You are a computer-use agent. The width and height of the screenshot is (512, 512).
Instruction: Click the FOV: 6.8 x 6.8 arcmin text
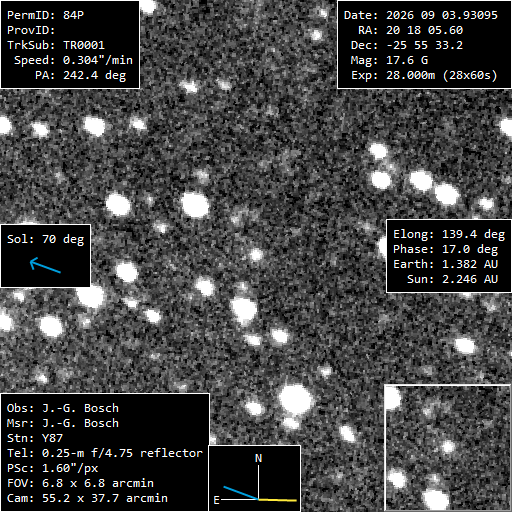[80, 483]
